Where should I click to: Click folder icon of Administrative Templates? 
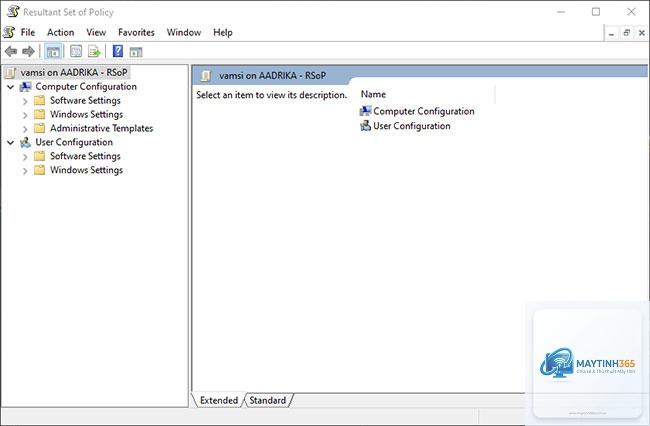pyautogui.click(x=39, y=128)
